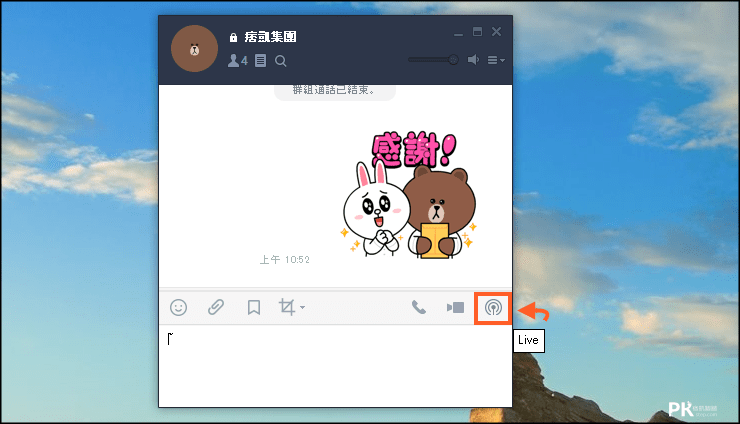Attach a file with paperclip icon
740x424 pixels.
click(216, 307)
